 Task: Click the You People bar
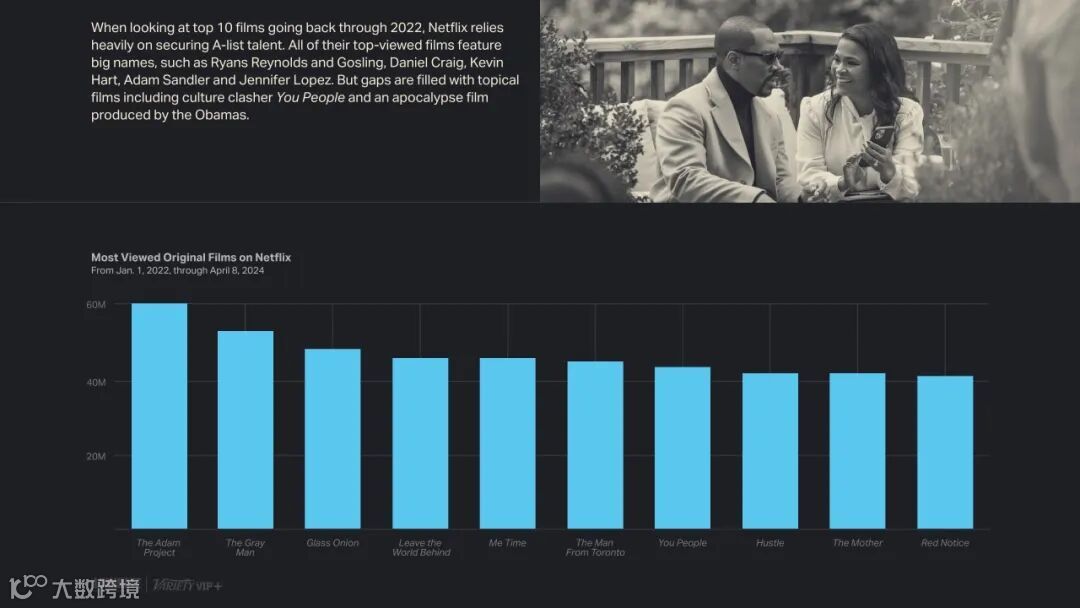tap(683, 448)
